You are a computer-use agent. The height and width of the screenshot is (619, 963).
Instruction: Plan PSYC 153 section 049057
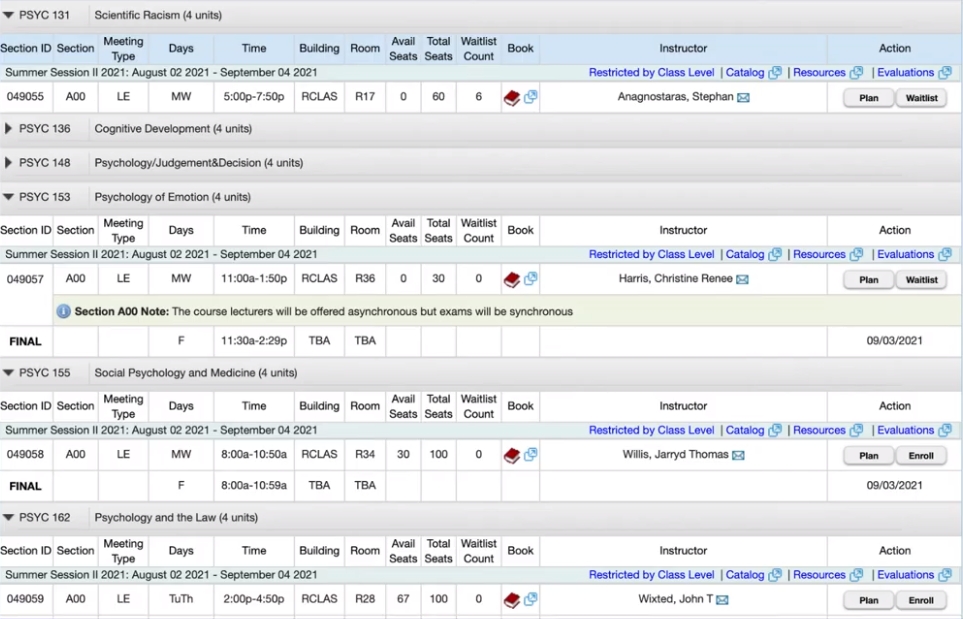tap(868, 279)
